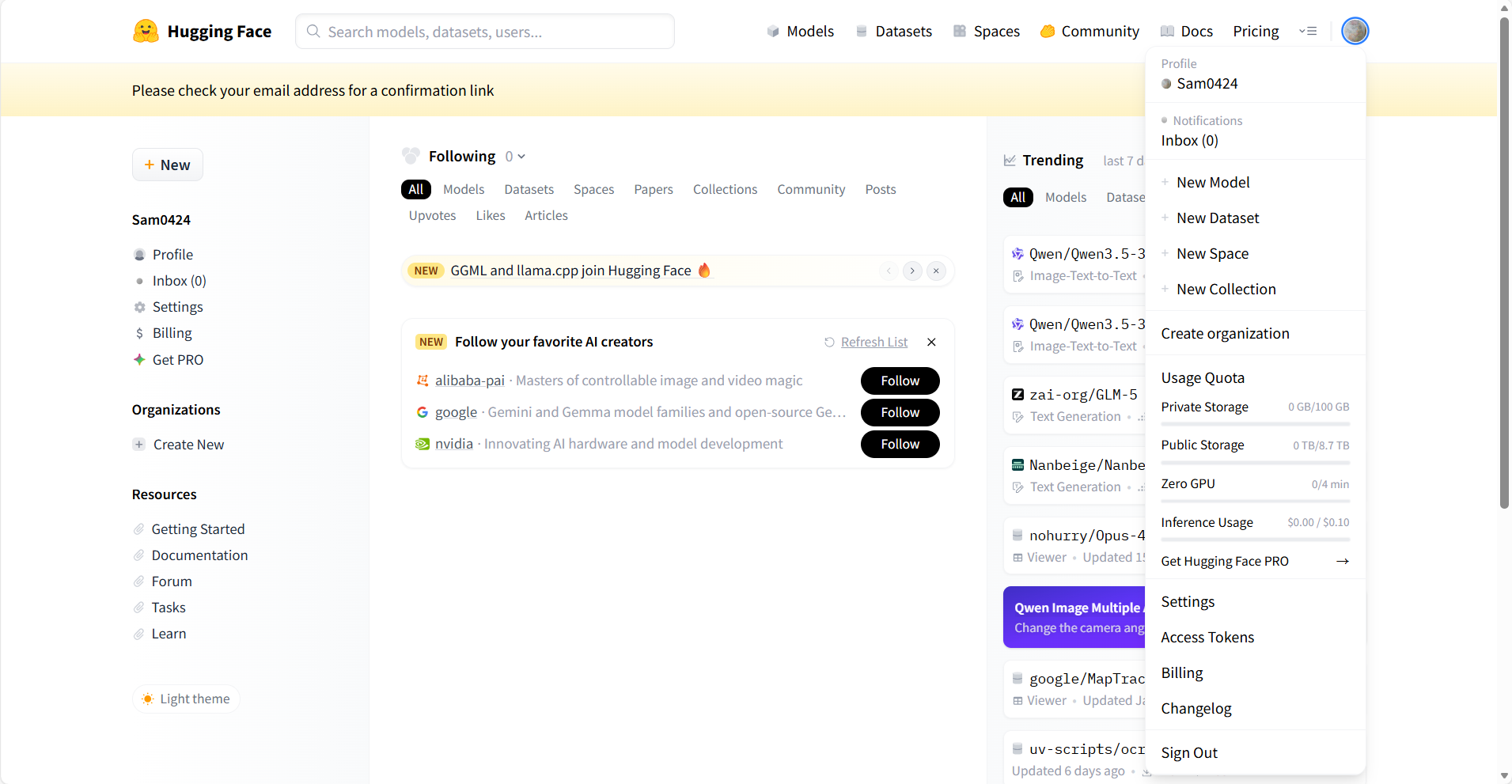Click the Refresh List link
1512x784 pixels.
click(x=874, y=343)
